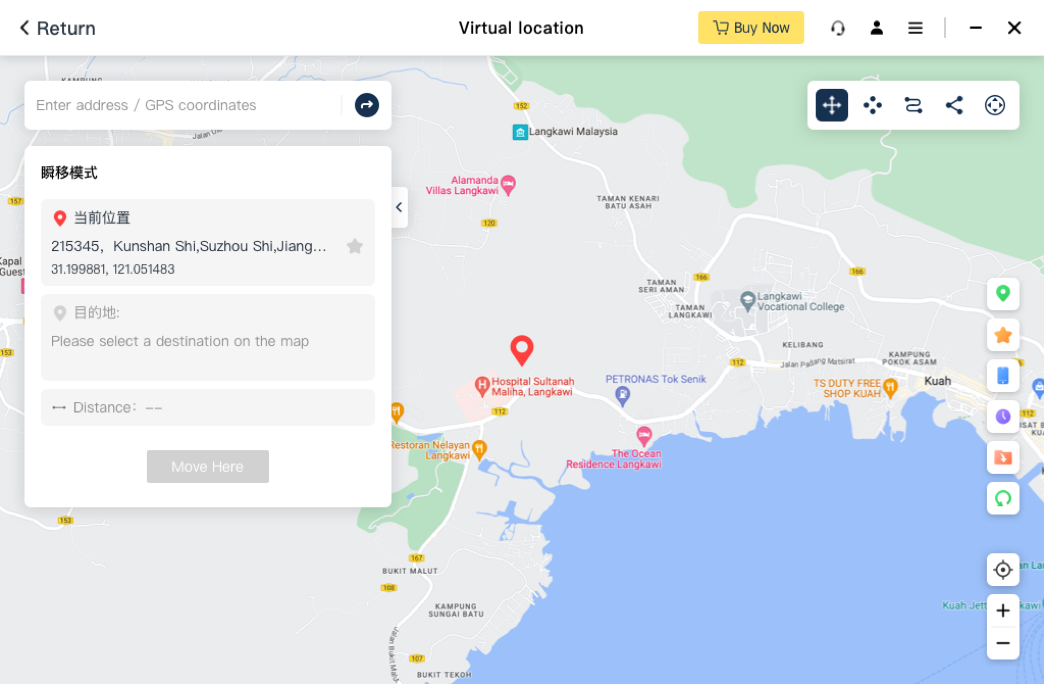The width and height of the screenshot is (1044, 684).
Task: Open history via the purple clock icon
Action: pos(1003,417)
